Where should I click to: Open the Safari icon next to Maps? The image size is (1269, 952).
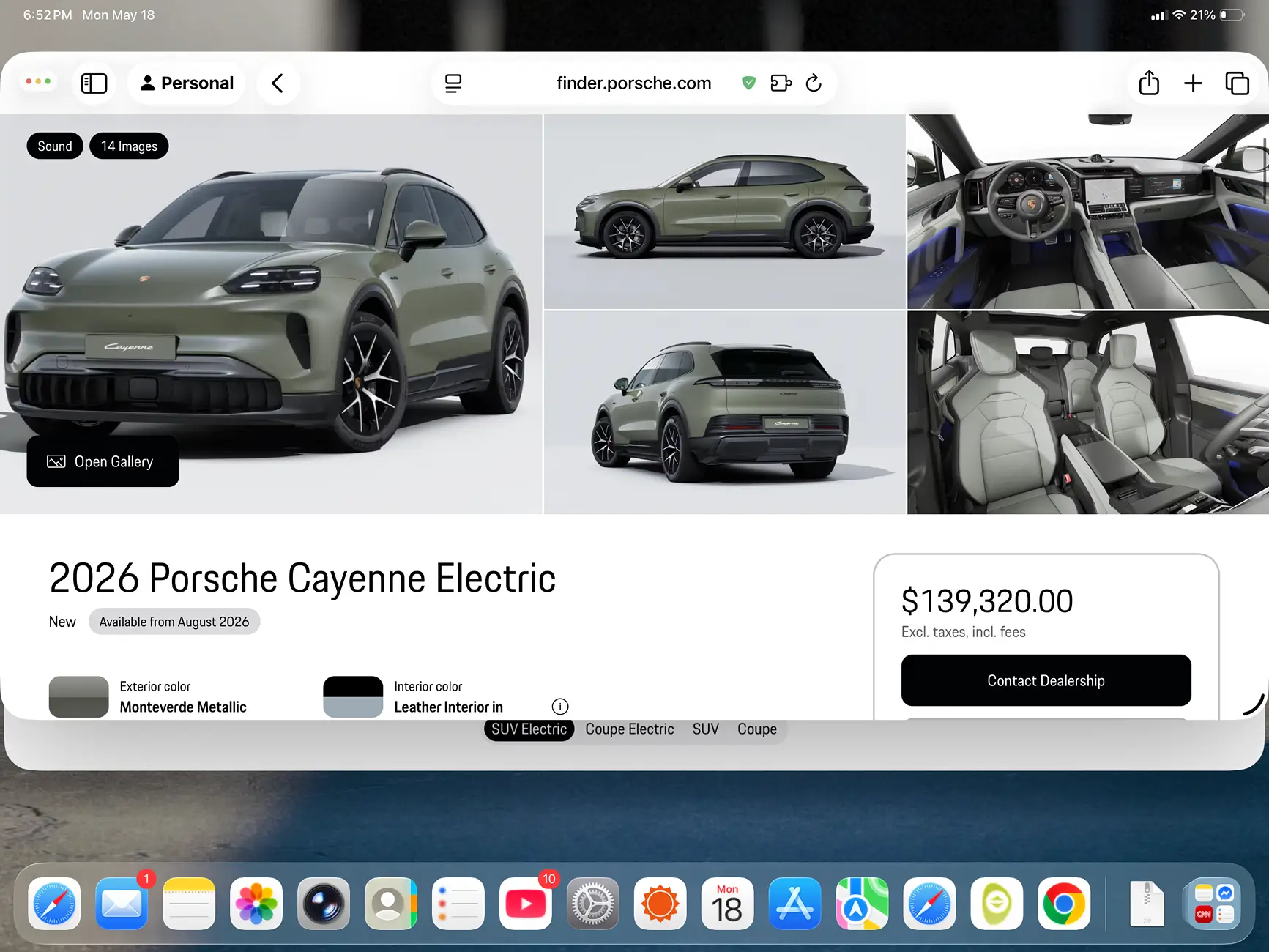[x=930, y=904]
